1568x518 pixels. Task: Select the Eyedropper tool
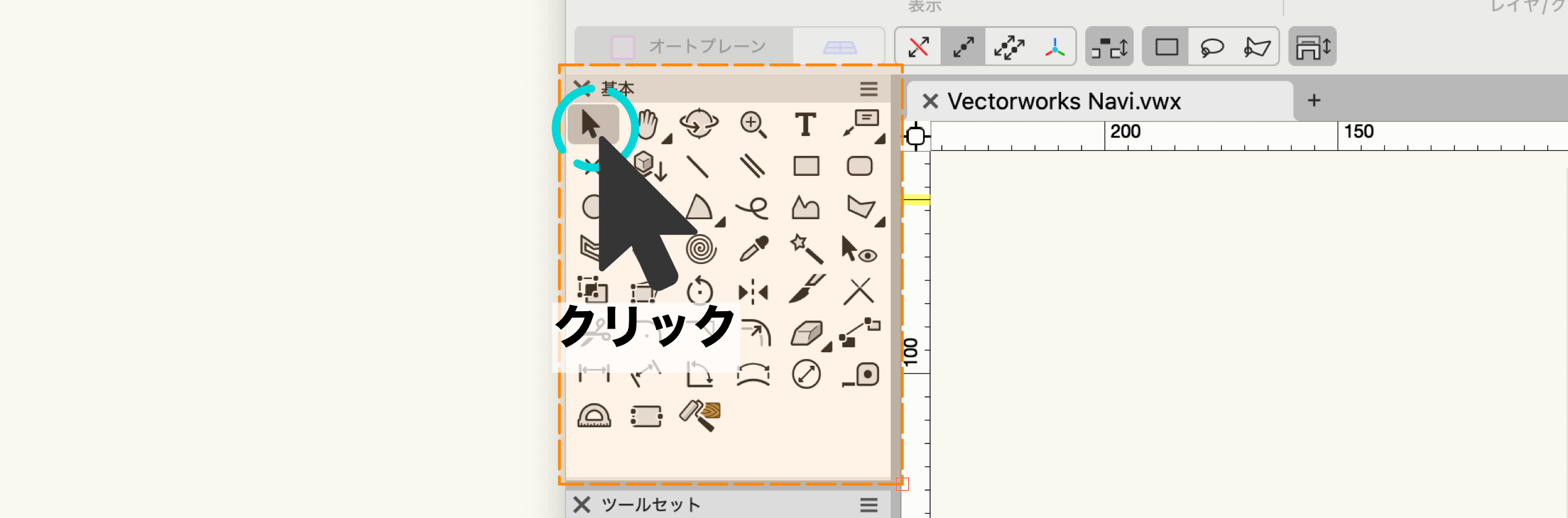point(753,249)
